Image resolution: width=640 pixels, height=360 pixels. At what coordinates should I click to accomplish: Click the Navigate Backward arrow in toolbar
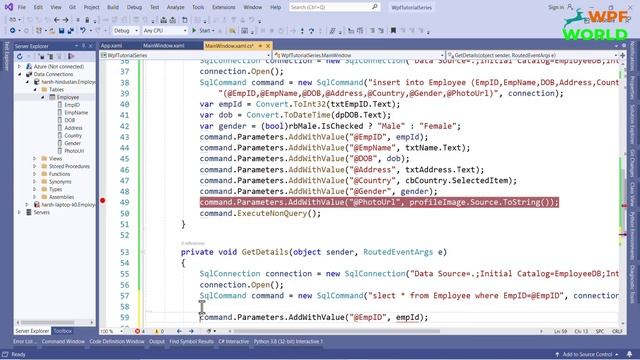(57, 20)
